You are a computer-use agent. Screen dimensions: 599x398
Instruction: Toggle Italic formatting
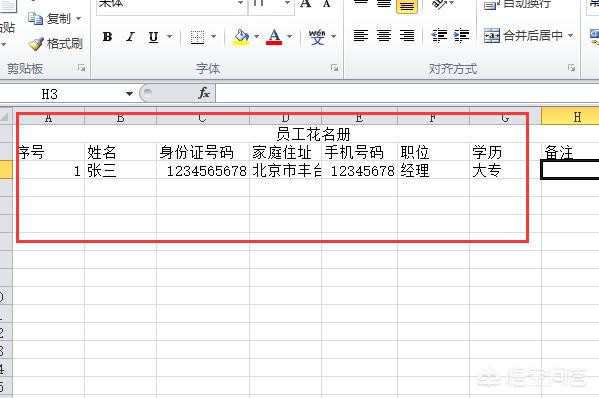point(131,37)
